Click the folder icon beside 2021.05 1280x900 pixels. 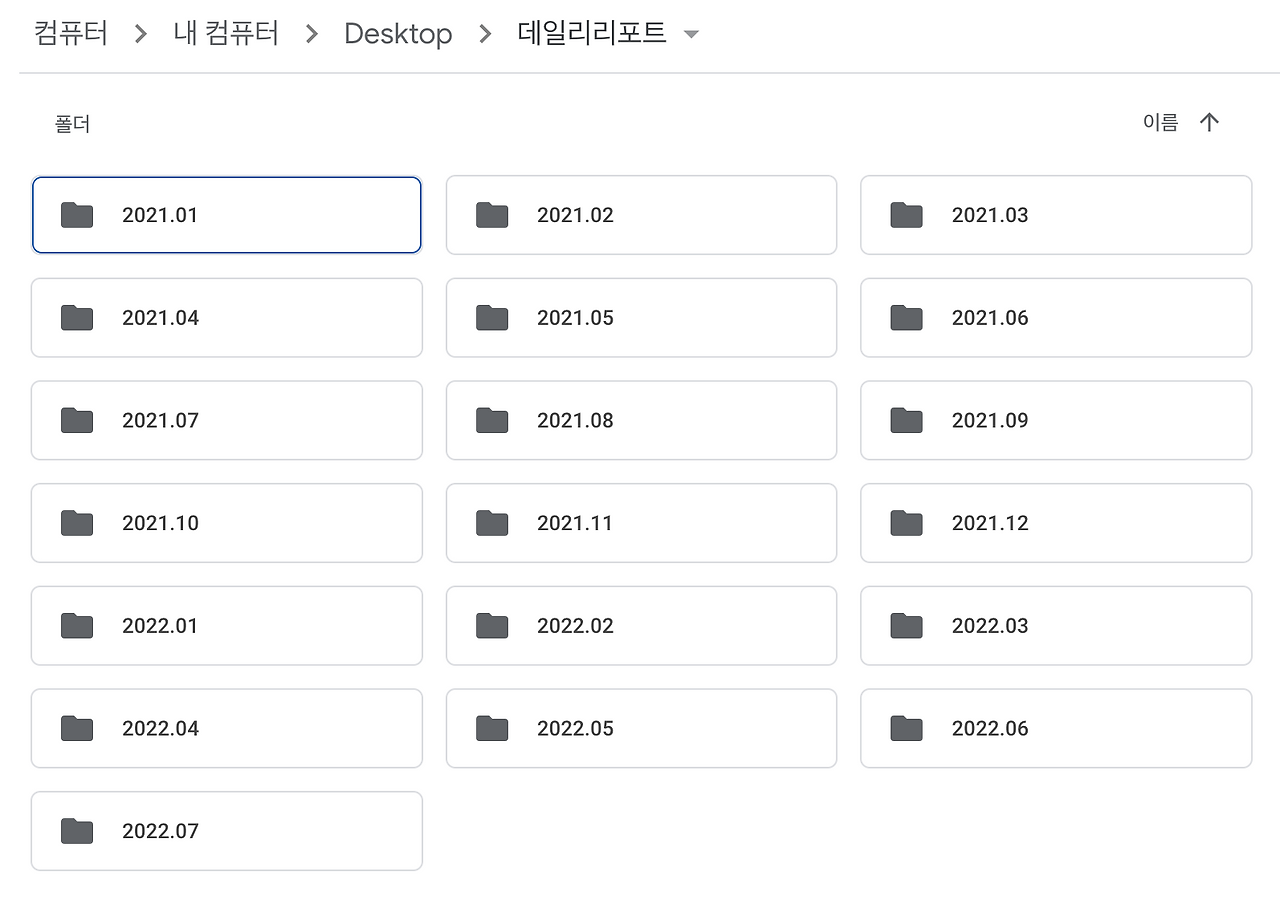(x=491, y=317)
